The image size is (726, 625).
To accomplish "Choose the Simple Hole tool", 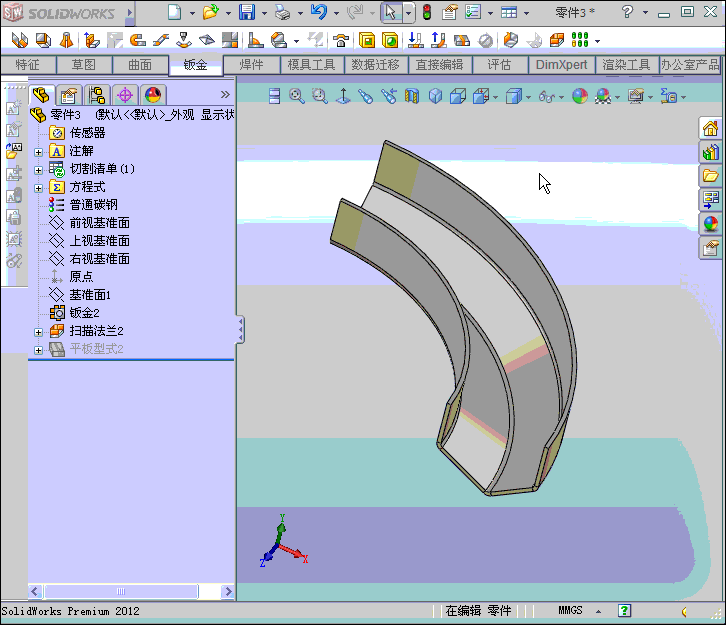I will (390, 40).
